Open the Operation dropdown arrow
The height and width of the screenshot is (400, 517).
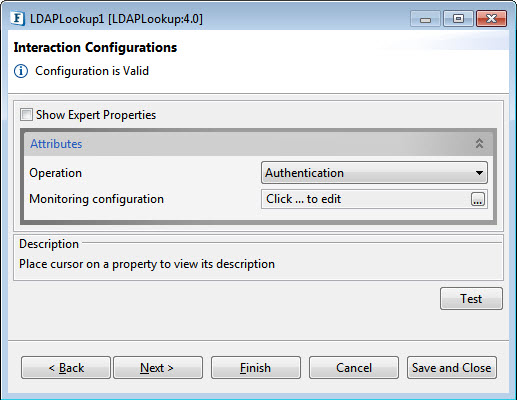click(479, 173)
